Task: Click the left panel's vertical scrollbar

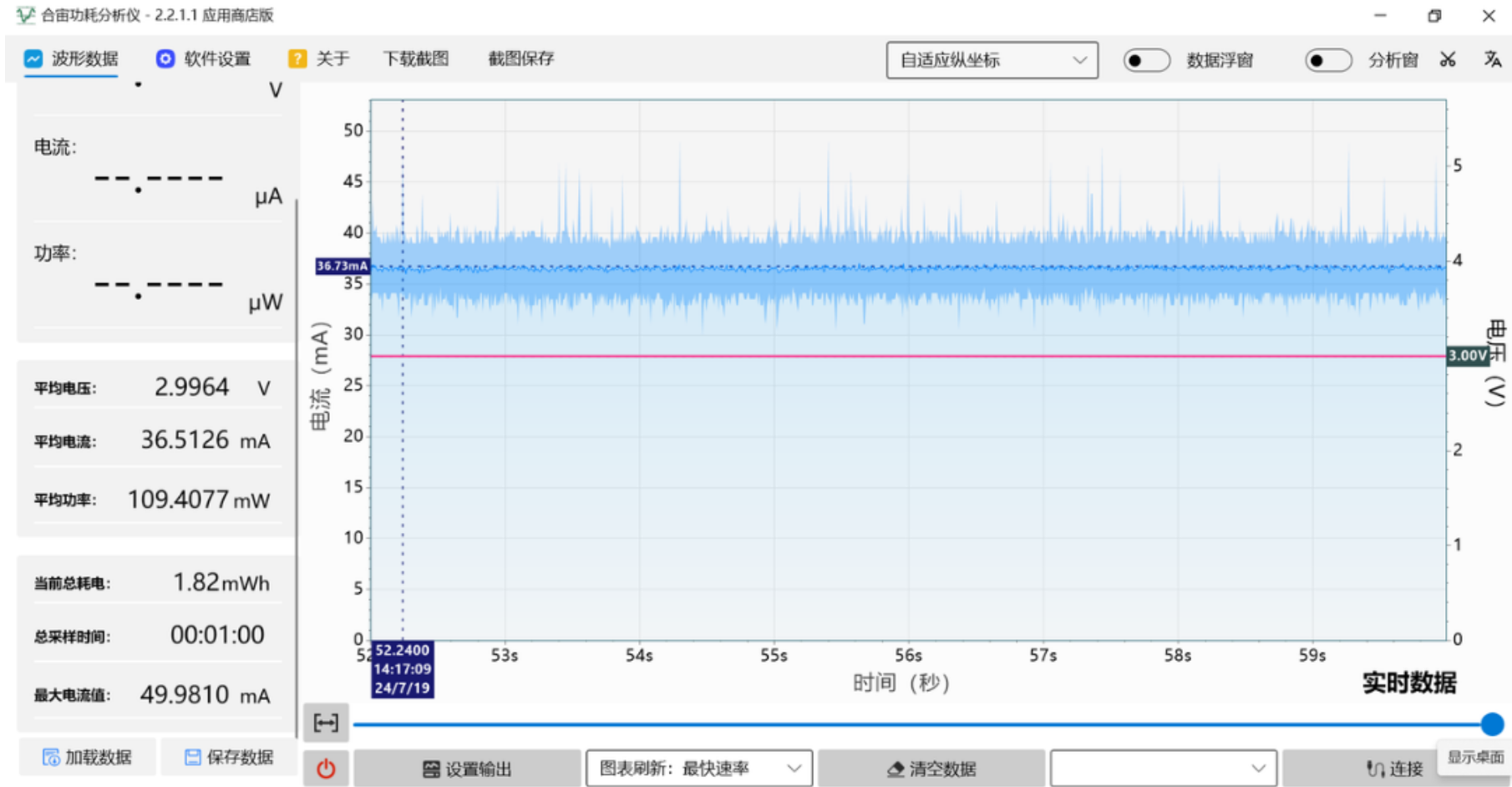Action: pyautogui.click(x=297, y=468)
